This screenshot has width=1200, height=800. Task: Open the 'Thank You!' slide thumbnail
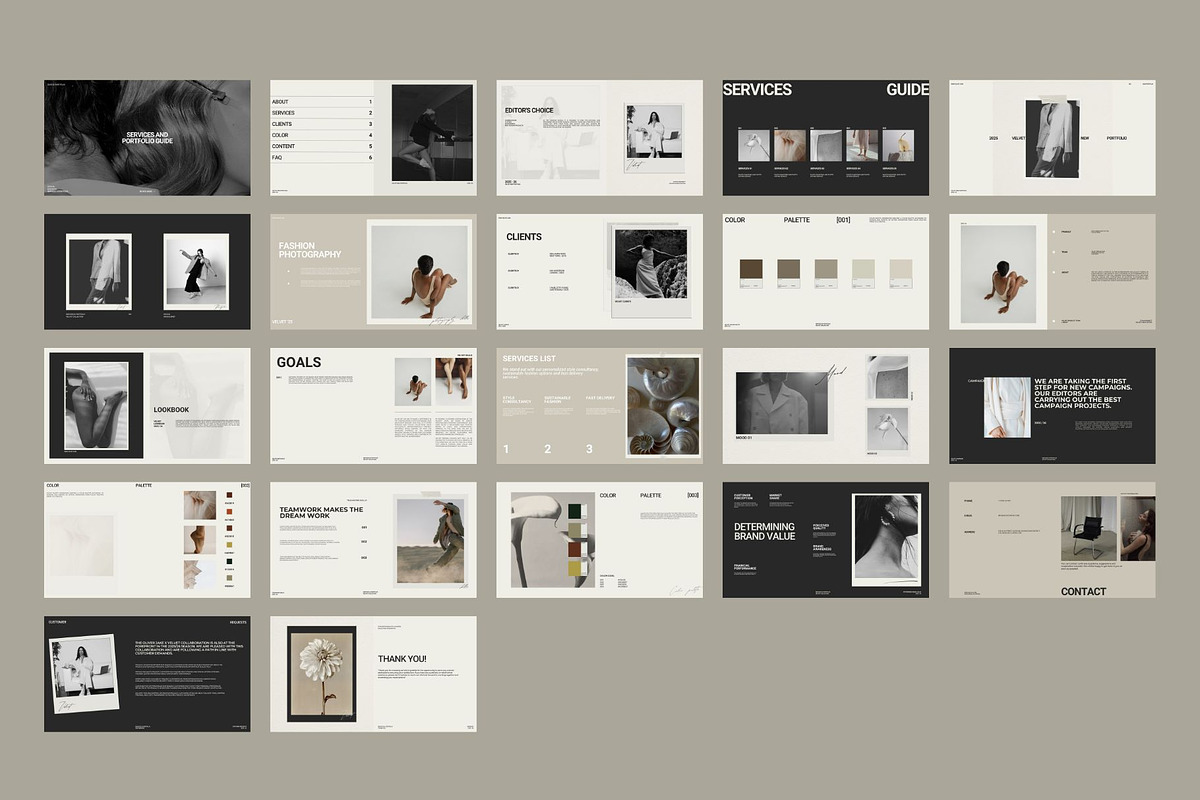click(x=373, y=674)
